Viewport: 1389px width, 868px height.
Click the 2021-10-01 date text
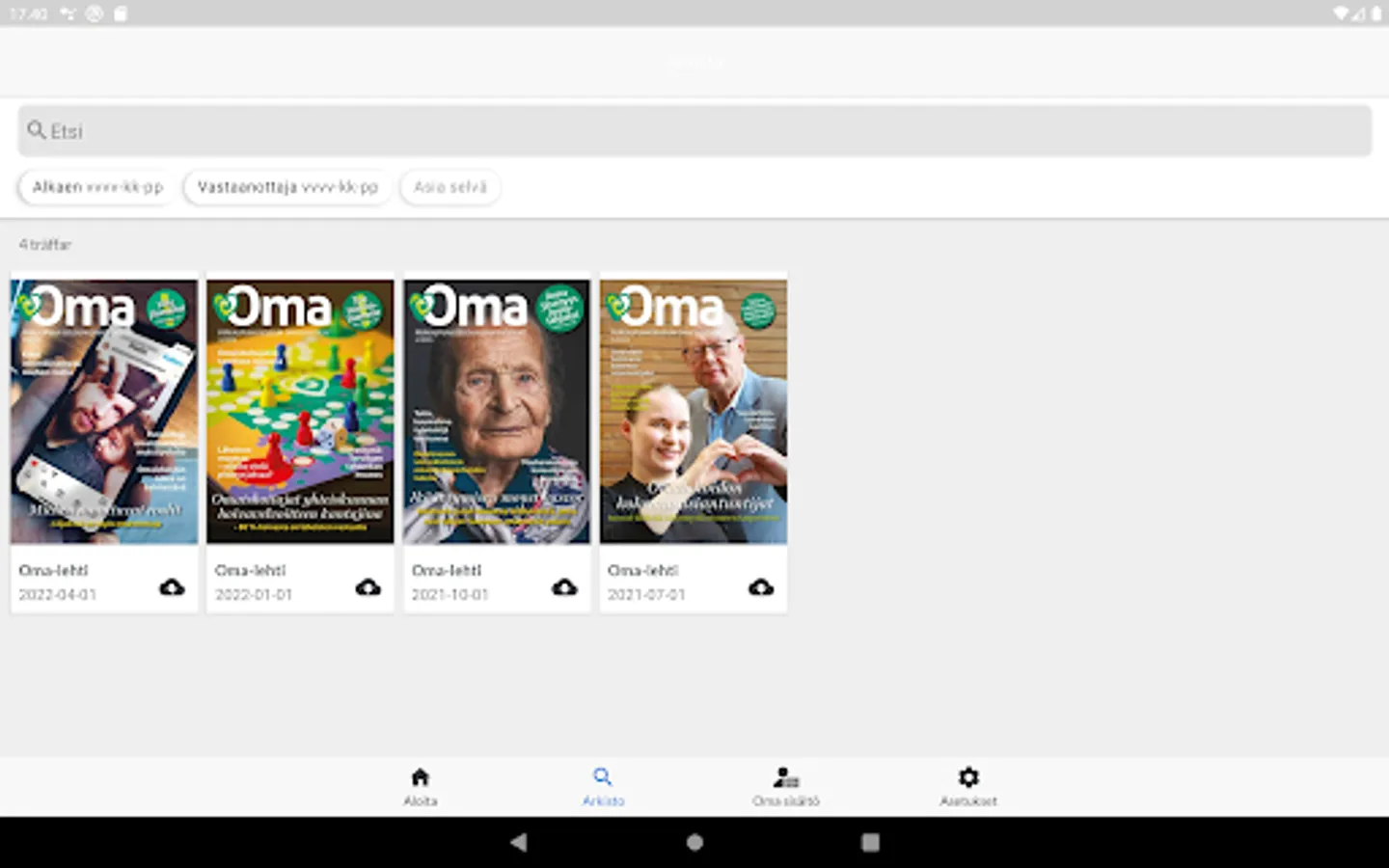coord(450,595)
